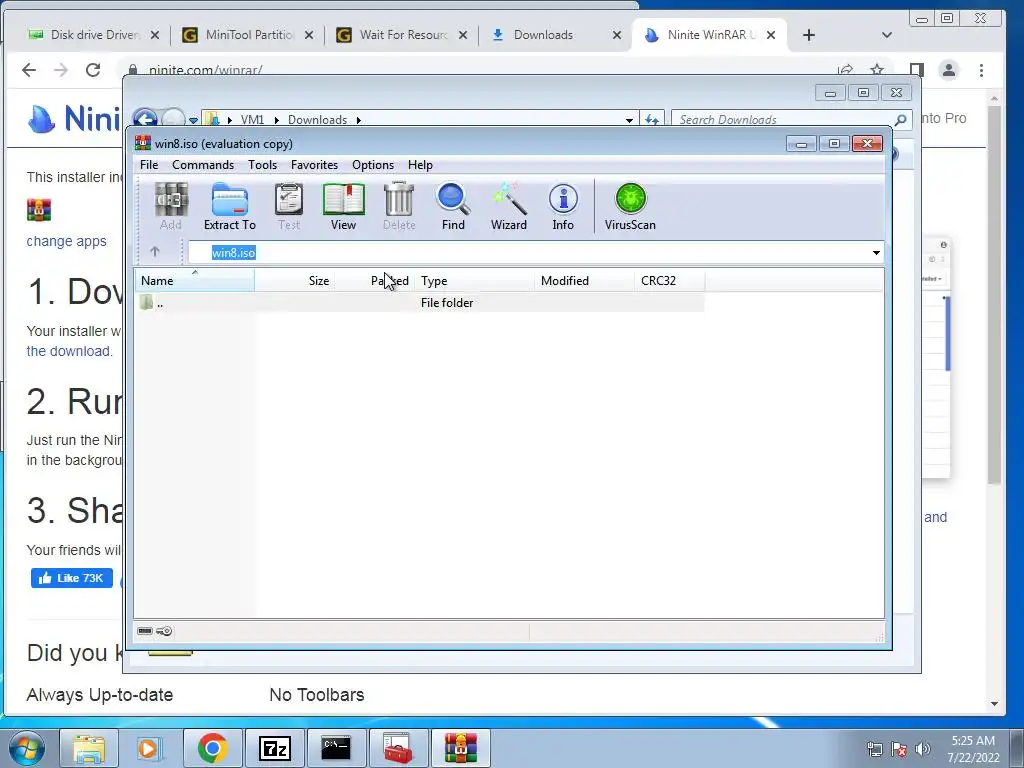Viewport: 1024px width, 768px height.
Task: Open Chrome side panel icon
Action: (916, 70)
